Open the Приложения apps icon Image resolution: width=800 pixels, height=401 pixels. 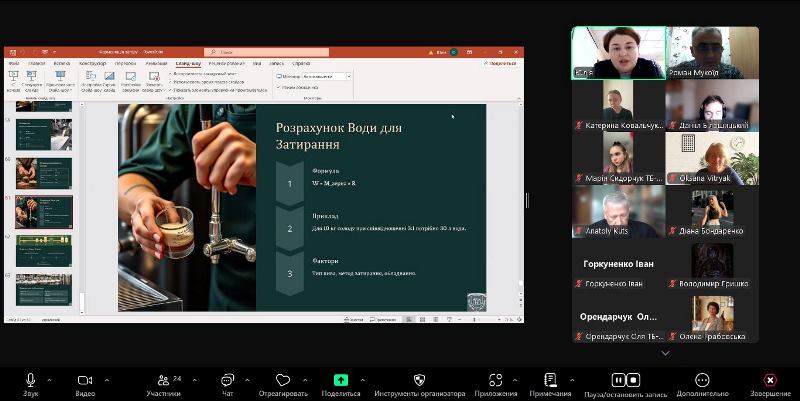pyautogui.click(x=495, y=380)
